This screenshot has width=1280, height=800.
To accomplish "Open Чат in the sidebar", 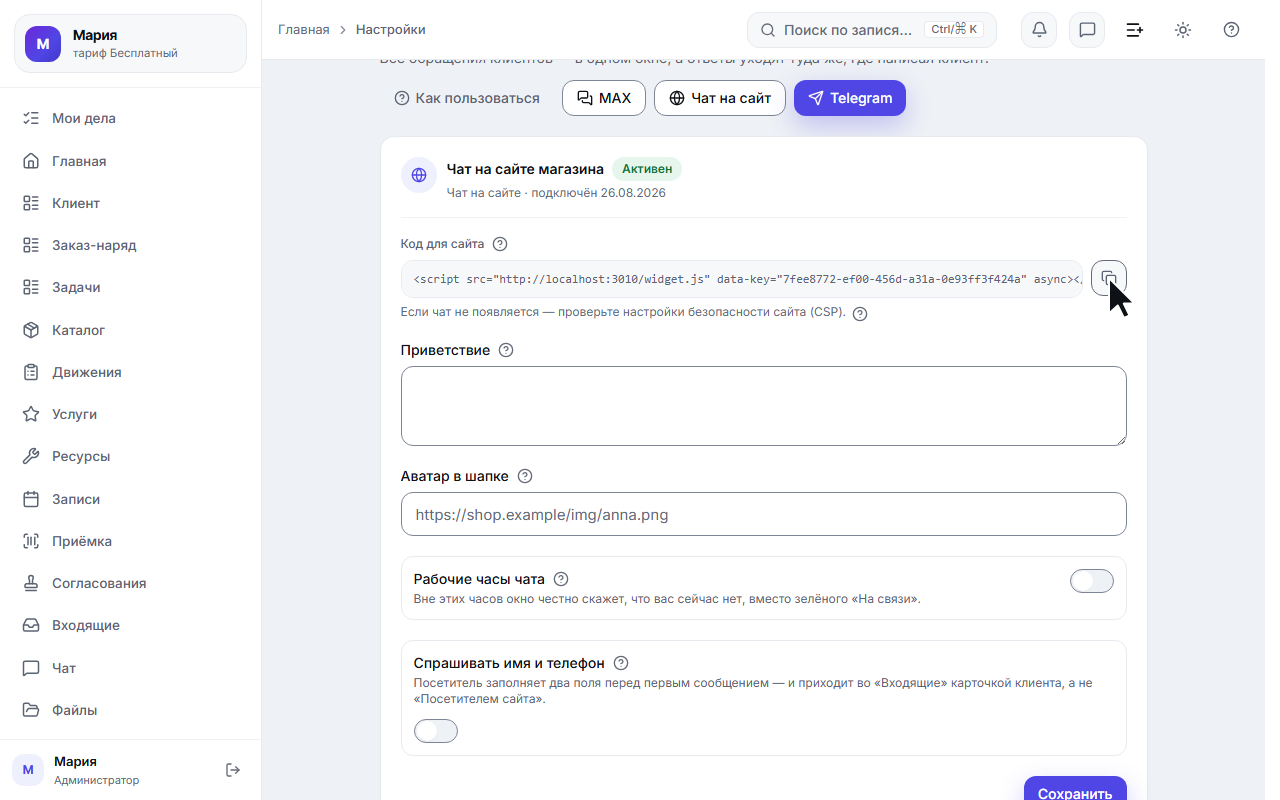I will (130, 668).
